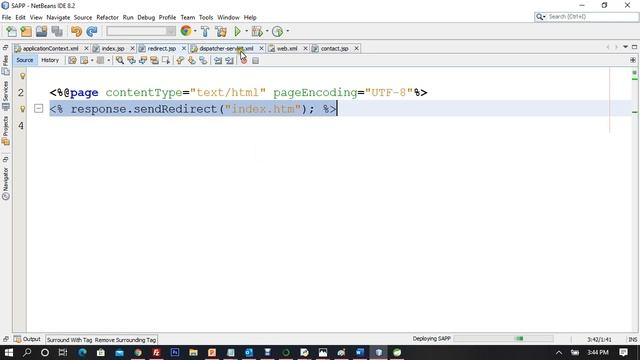640x360 pixels.
Task: Click the Remove Surrounding Tag button
Action: [x=125, y=340]
